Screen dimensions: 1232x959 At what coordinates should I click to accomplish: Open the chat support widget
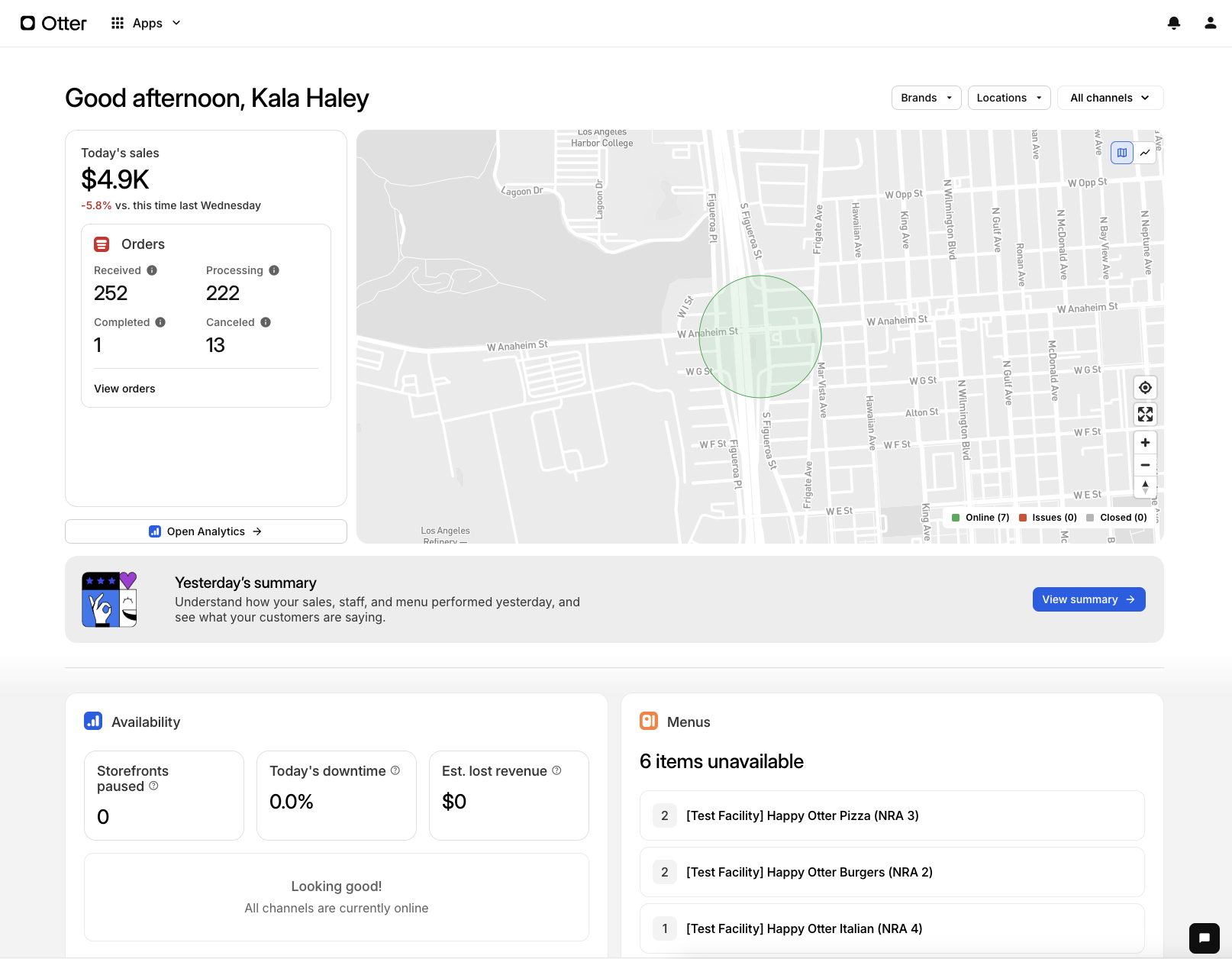coord(1204,938)
